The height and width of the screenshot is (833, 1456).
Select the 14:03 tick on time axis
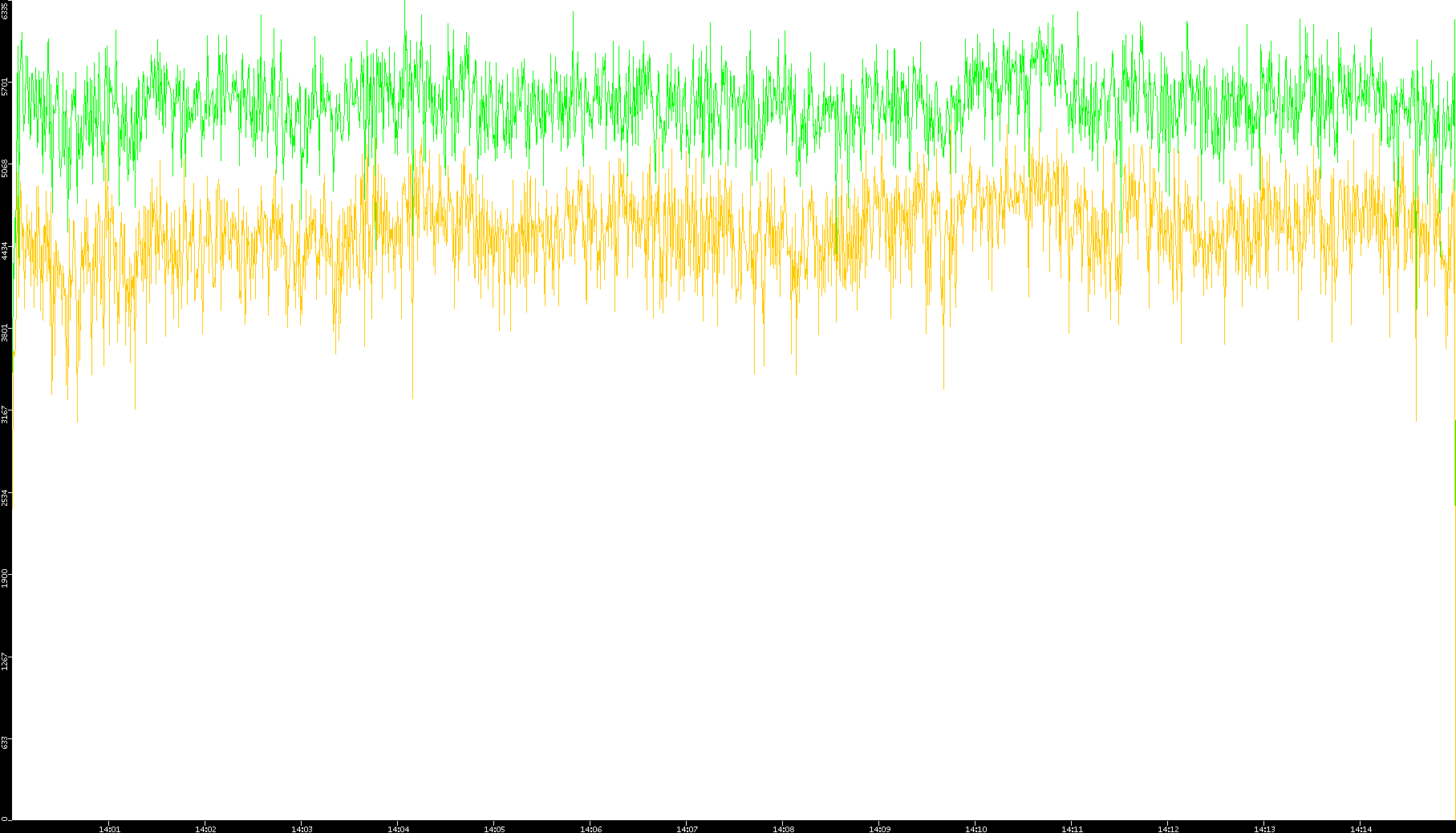302,828
